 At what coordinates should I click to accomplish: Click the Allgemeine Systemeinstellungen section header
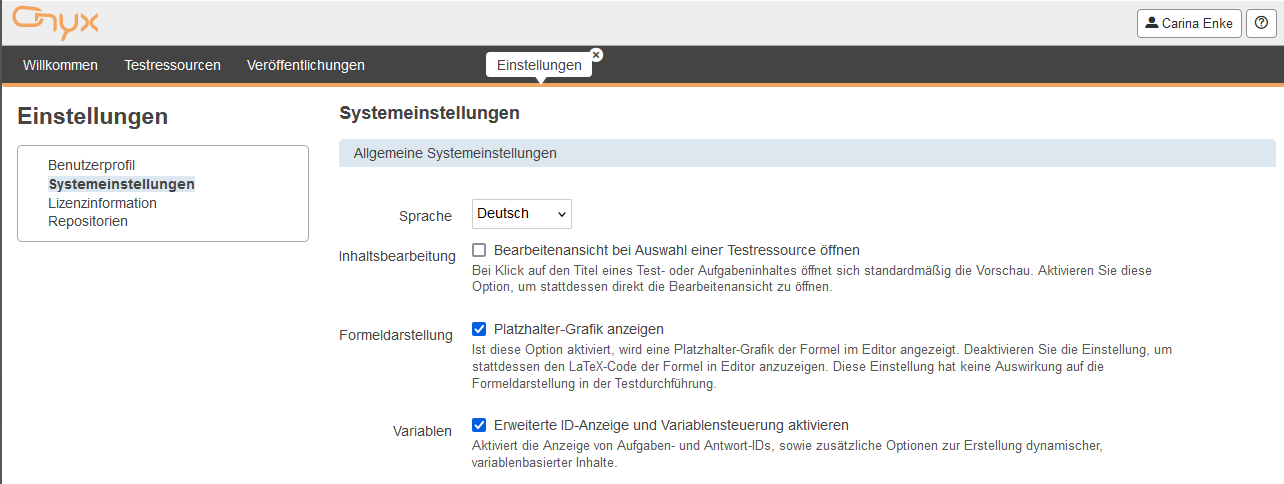click(455, 154)
